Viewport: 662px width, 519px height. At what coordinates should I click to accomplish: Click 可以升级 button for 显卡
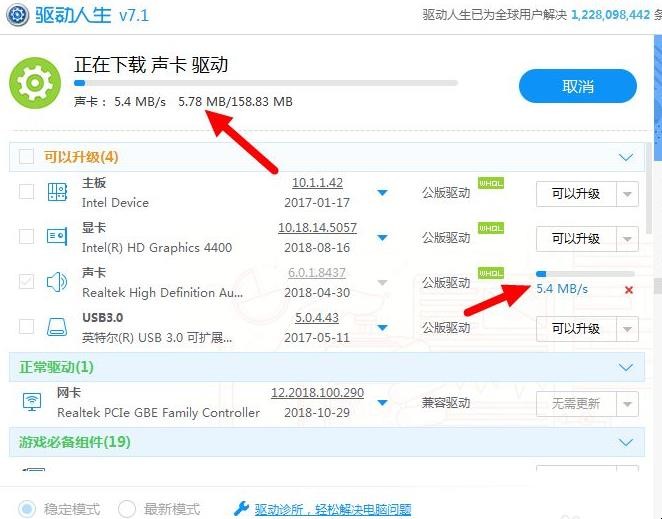(576, 239)
